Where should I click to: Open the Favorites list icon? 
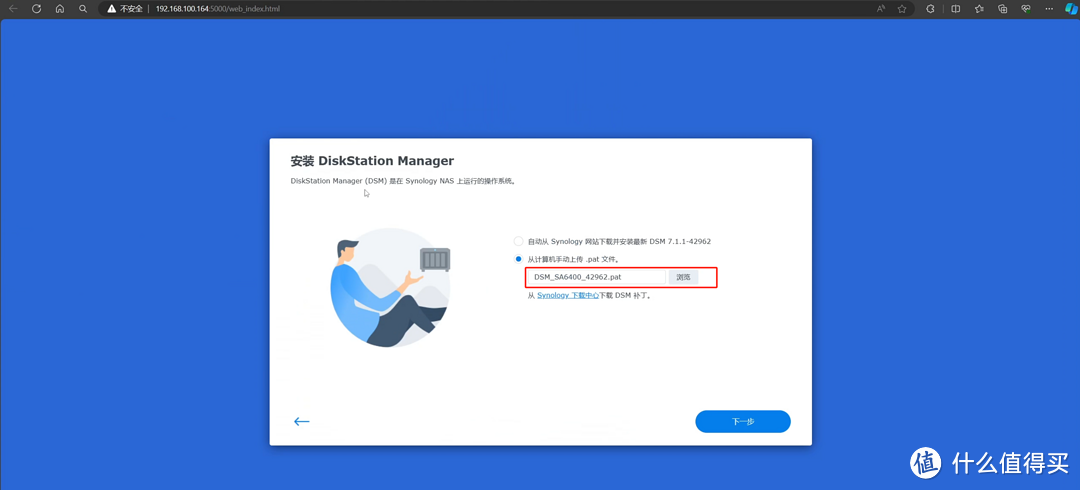click(x=979, y=9)
